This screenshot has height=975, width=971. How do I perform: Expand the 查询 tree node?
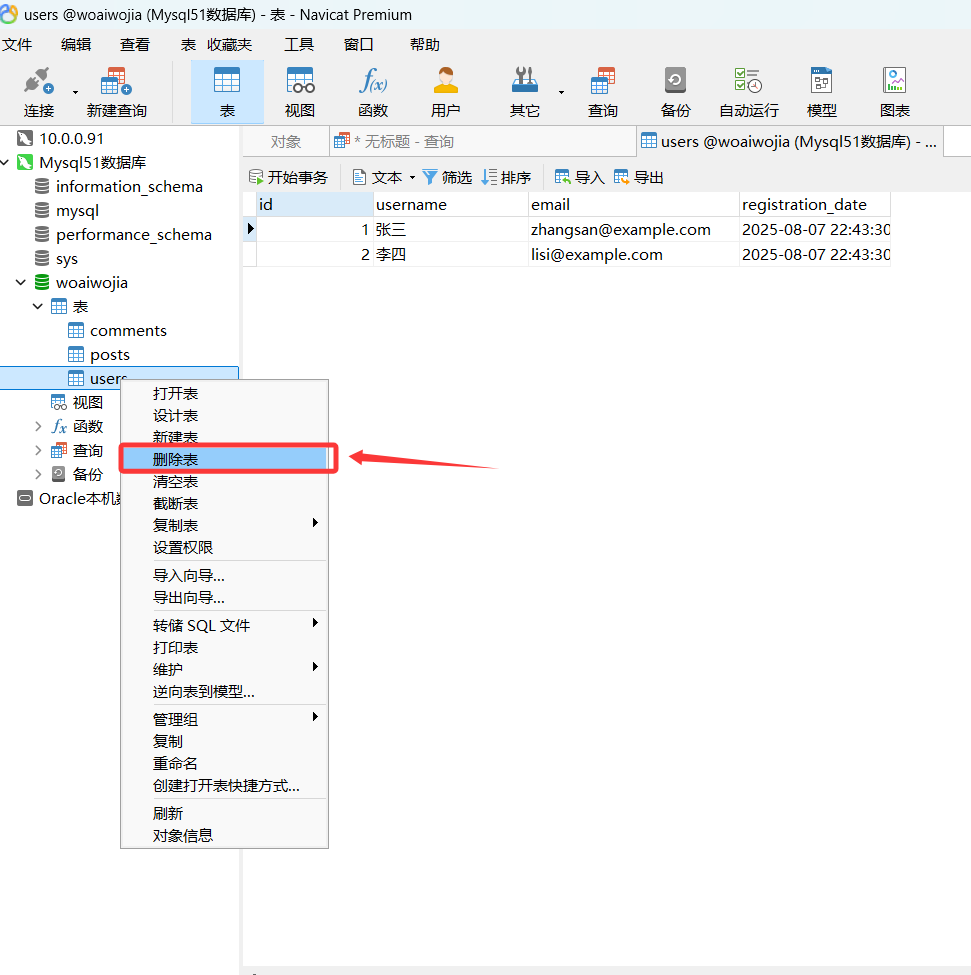38,451
